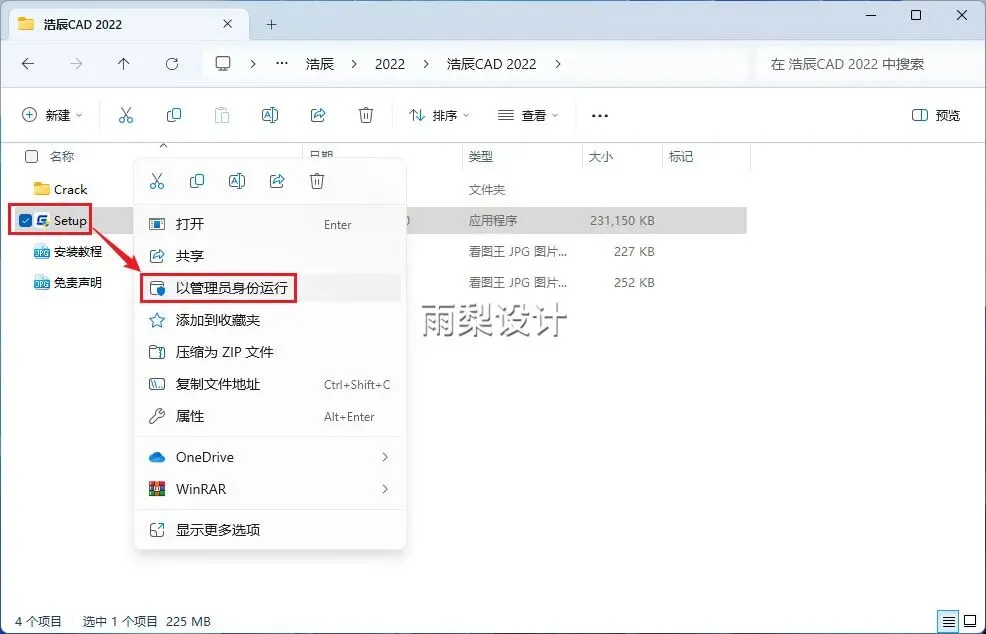Click the Copy icon in the toolbar
Image resolution: width=986 pixels, height=634 pixels.
click(174, 115)
